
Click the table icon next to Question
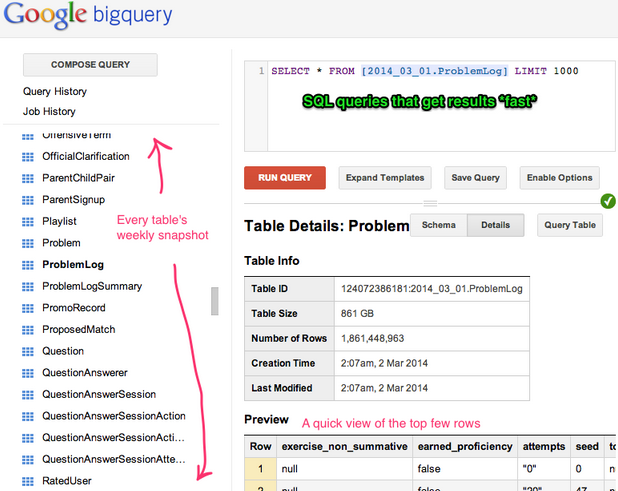point(28,351)
